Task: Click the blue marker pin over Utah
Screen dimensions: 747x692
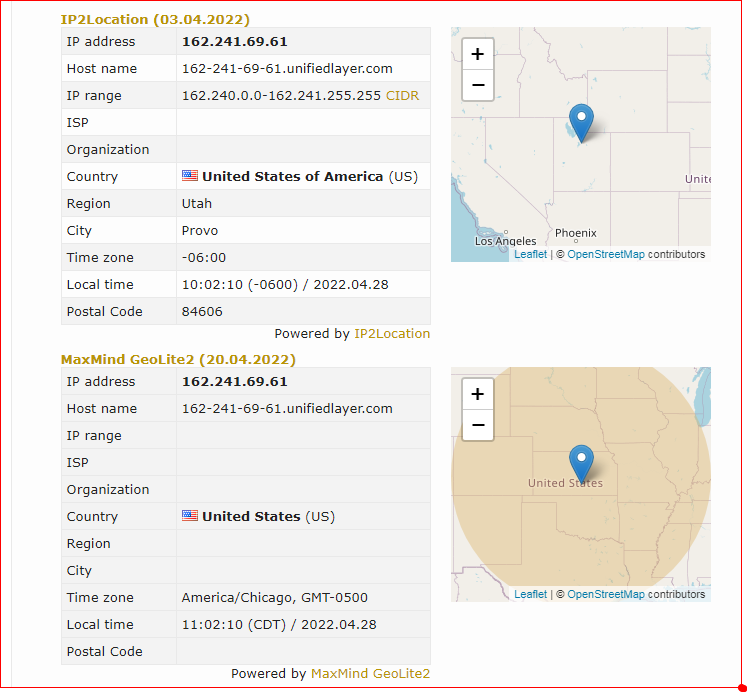Action: [581, 123]
